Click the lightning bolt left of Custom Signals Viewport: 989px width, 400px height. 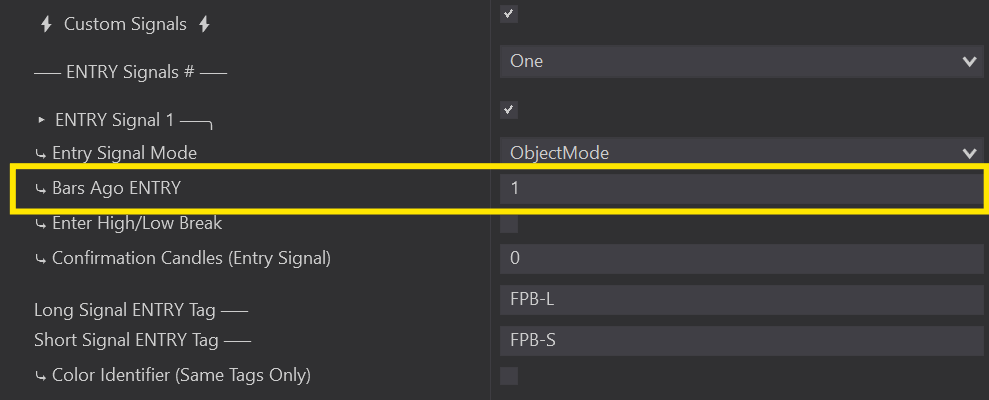(45, 24)
